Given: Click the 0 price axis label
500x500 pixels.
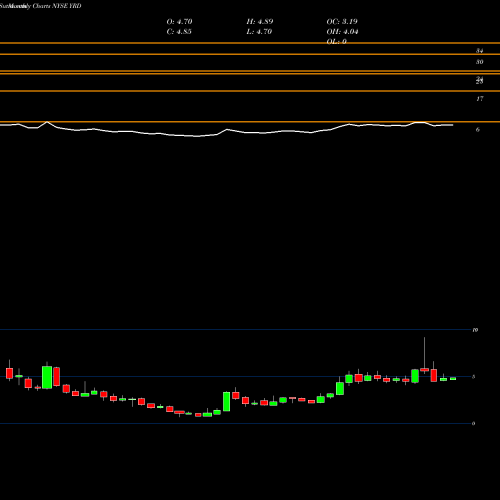Looking at the screenshot, I should pyautogui.click(x=473, y=424).
